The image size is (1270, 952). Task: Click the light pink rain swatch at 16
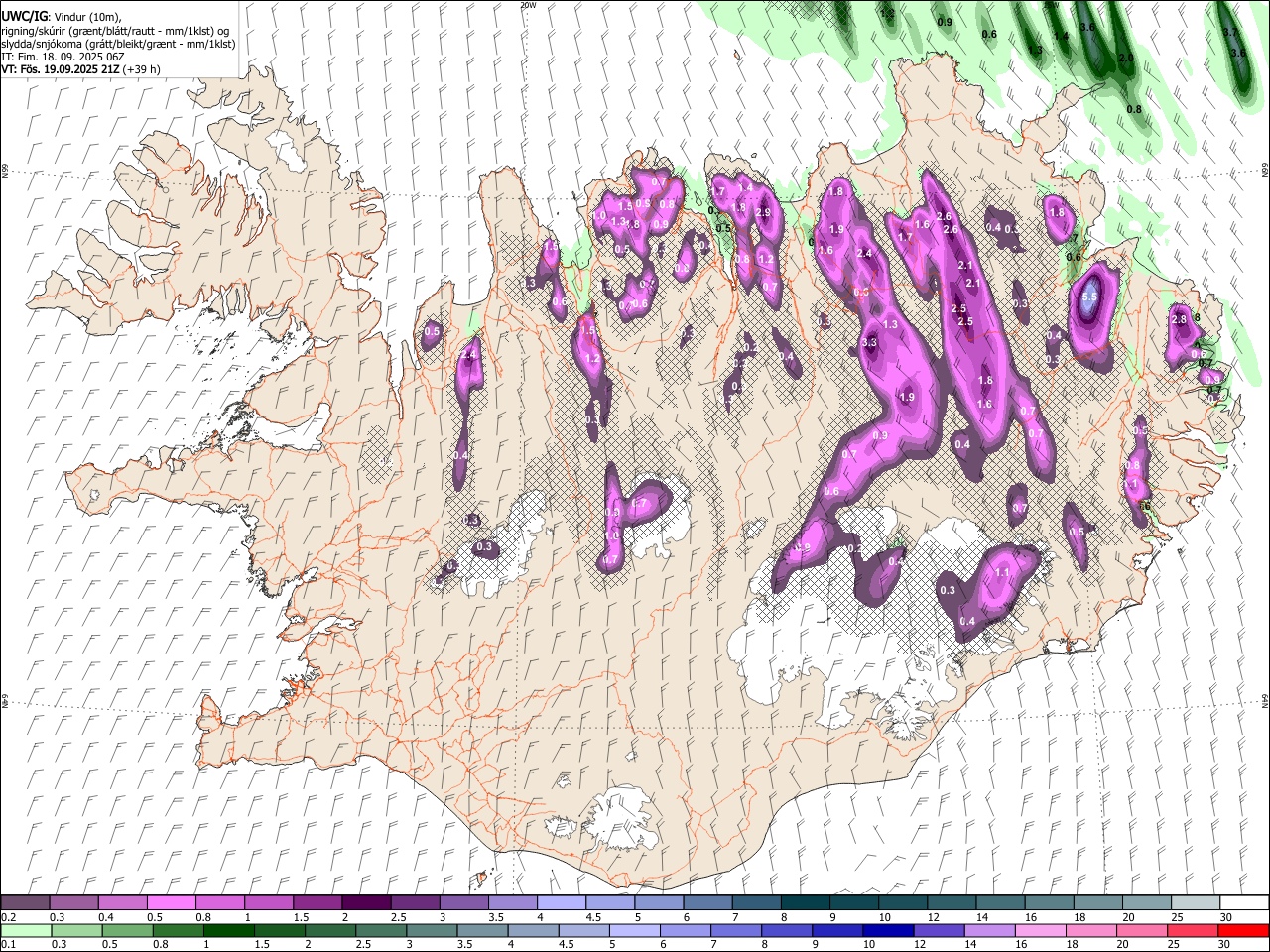click(x=1039, y=930)
